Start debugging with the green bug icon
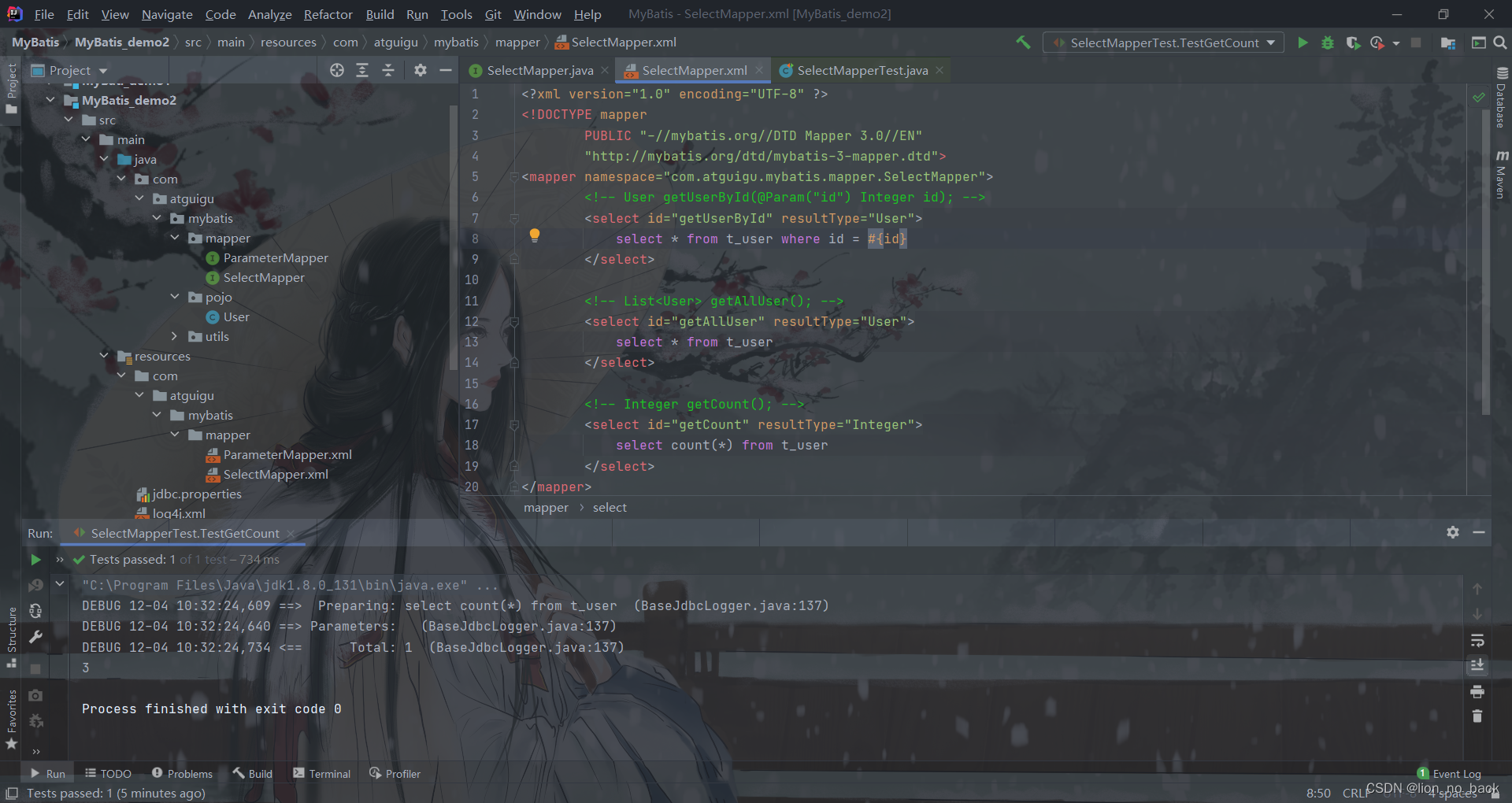This screenshot has height=803, width=1512. (1328, 43)
